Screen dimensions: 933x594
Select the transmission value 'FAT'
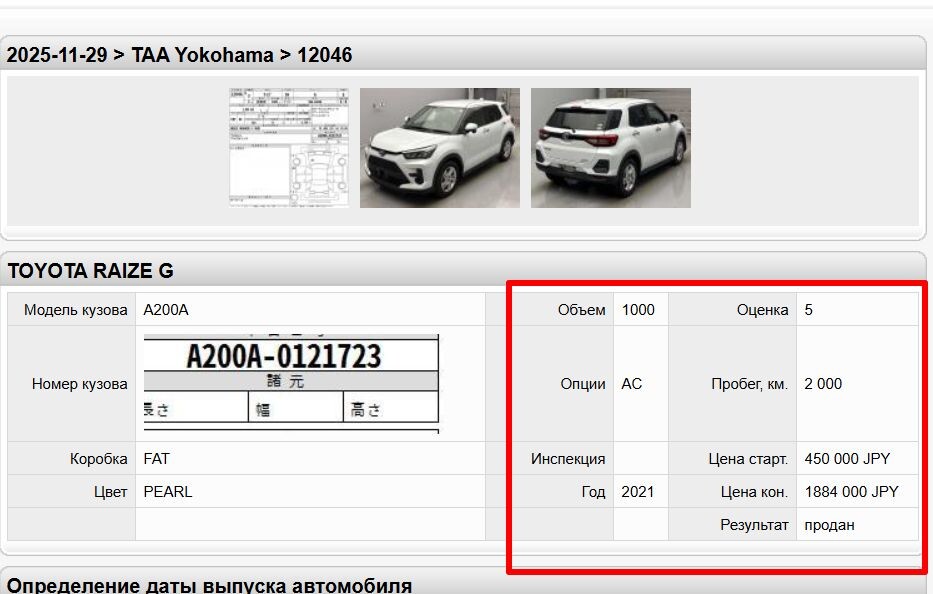(156, 459)
